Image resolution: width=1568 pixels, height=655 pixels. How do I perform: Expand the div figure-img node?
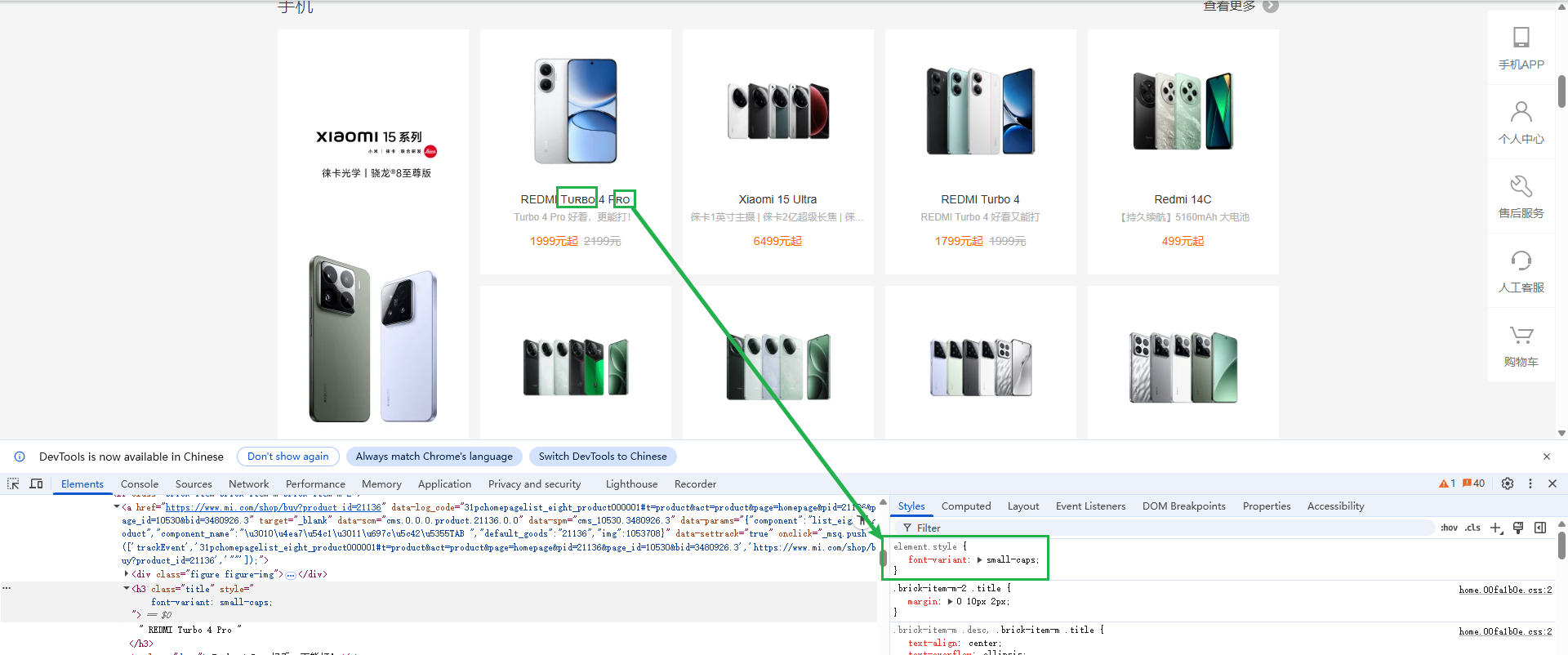pos(127,574)
